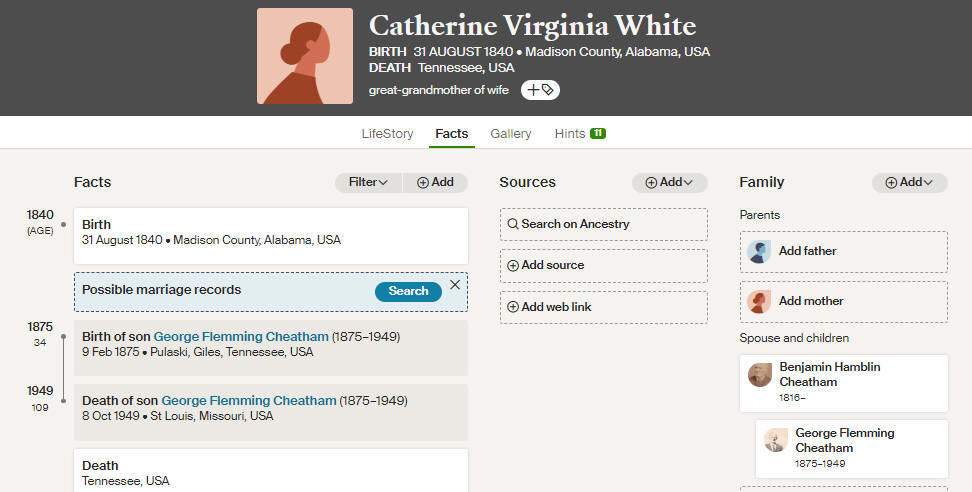This screenshot has width=972, height=492.
Task: Open George Flemming Cheatham link in birth event
Action: pos(241,336)
